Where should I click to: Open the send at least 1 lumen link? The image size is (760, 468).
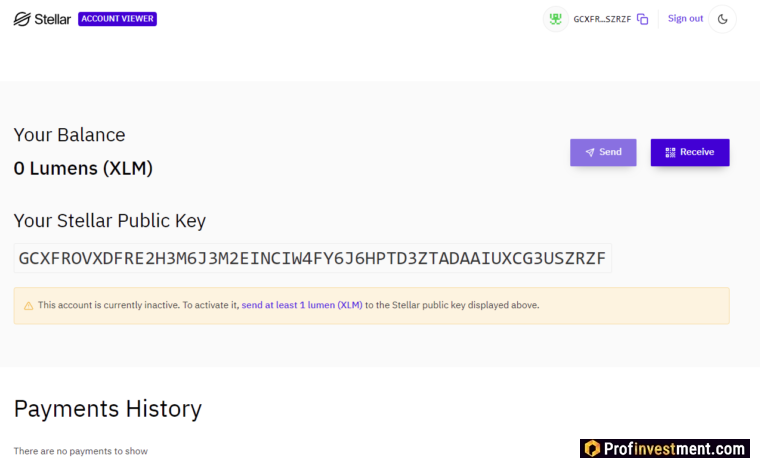pos(302,305)
